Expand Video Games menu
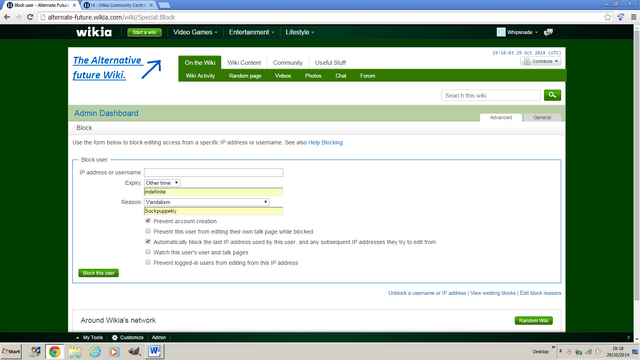 pos(195,32)
